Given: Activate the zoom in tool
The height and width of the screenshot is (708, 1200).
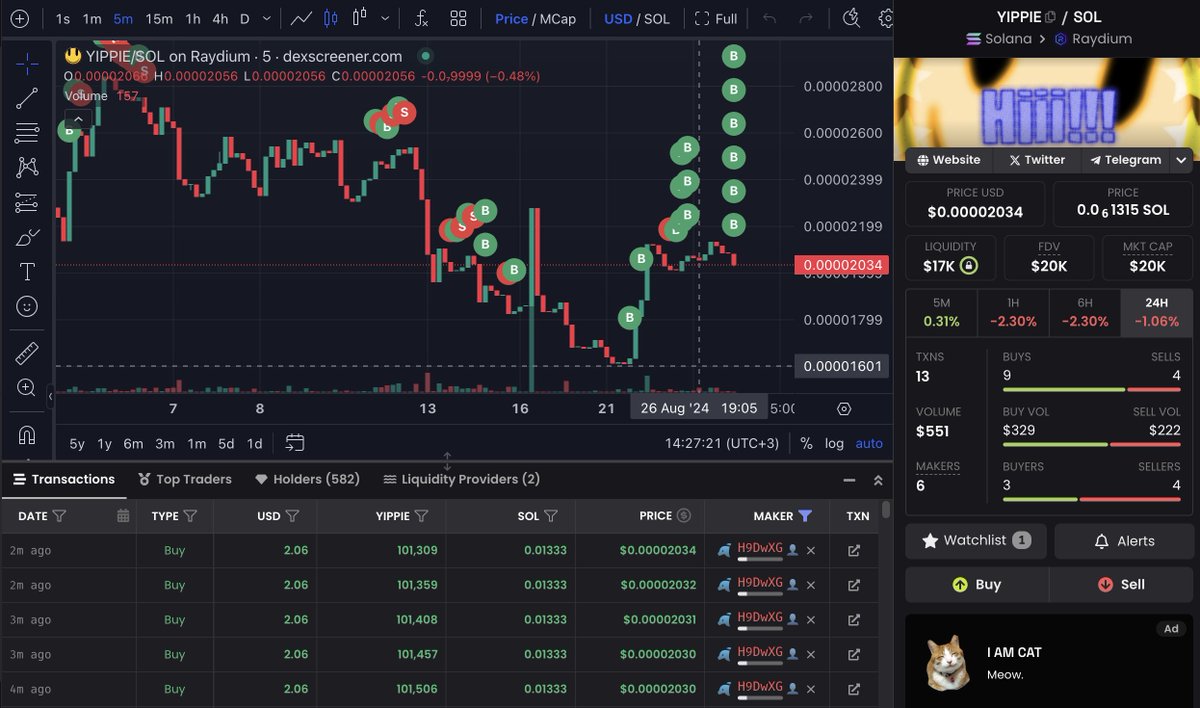Looking at the screenshot, I should [27, 388].
